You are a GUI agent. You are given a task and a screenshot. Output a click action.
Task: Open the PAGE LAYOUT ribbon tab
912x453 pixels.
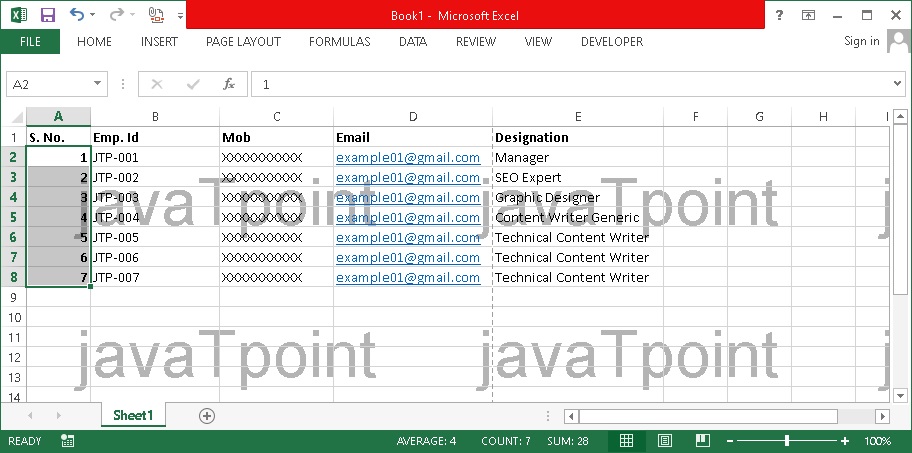pos(243,42)
